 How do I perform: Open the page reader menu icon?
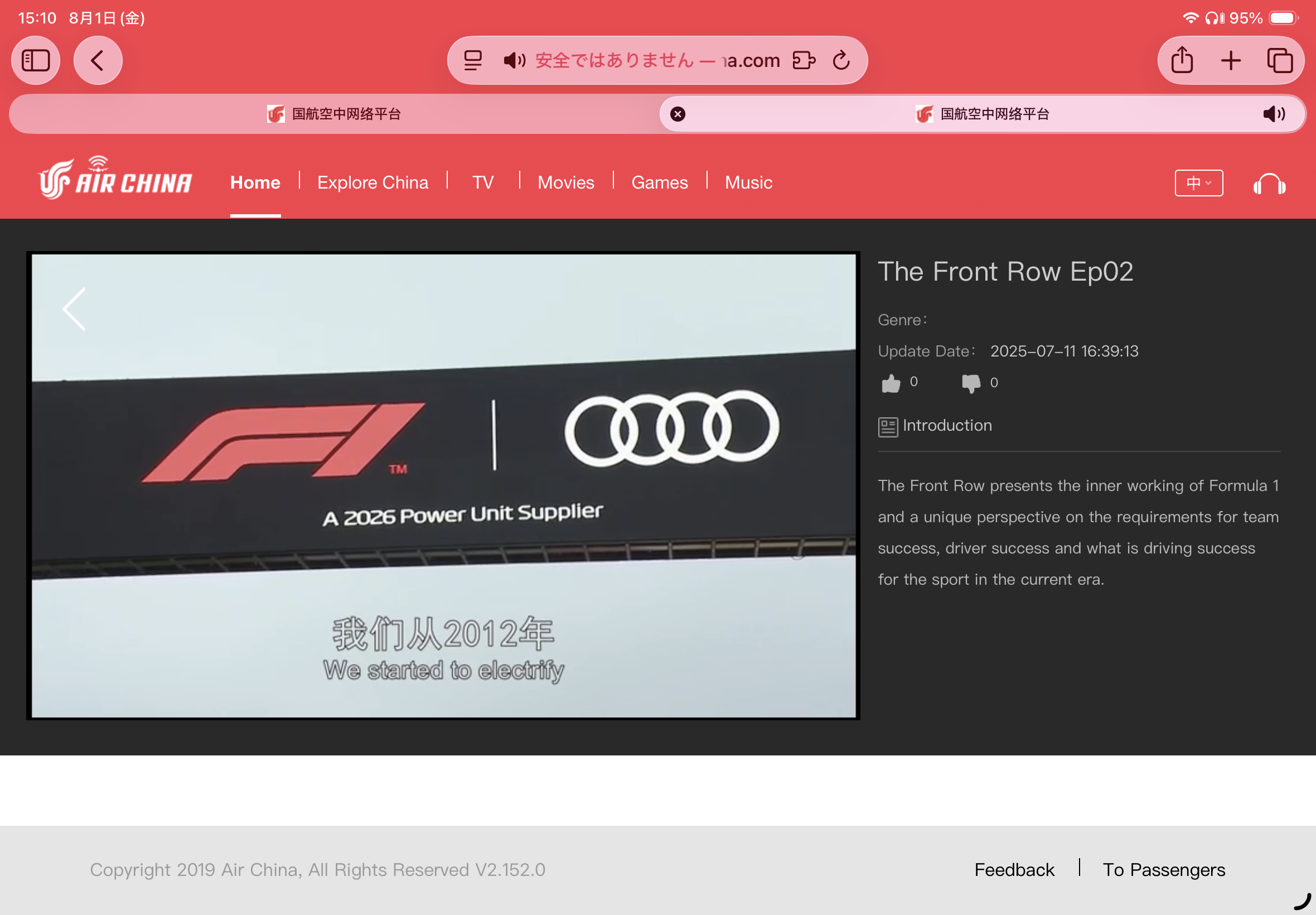pyautogui.click(x=473, y=60)
